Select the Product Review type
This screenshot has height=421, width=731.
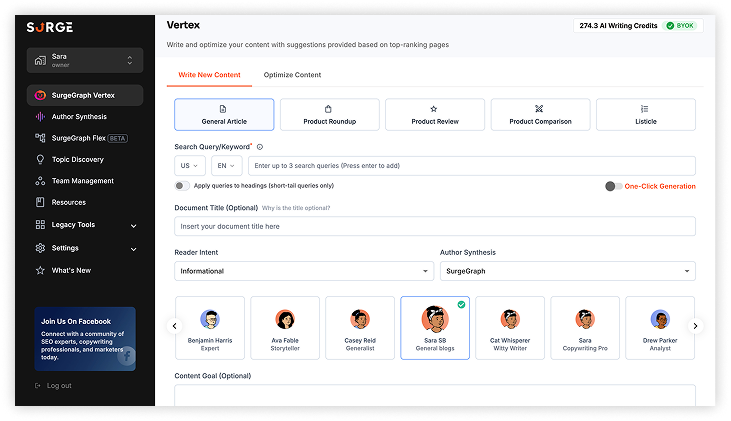tap(435, 115)
